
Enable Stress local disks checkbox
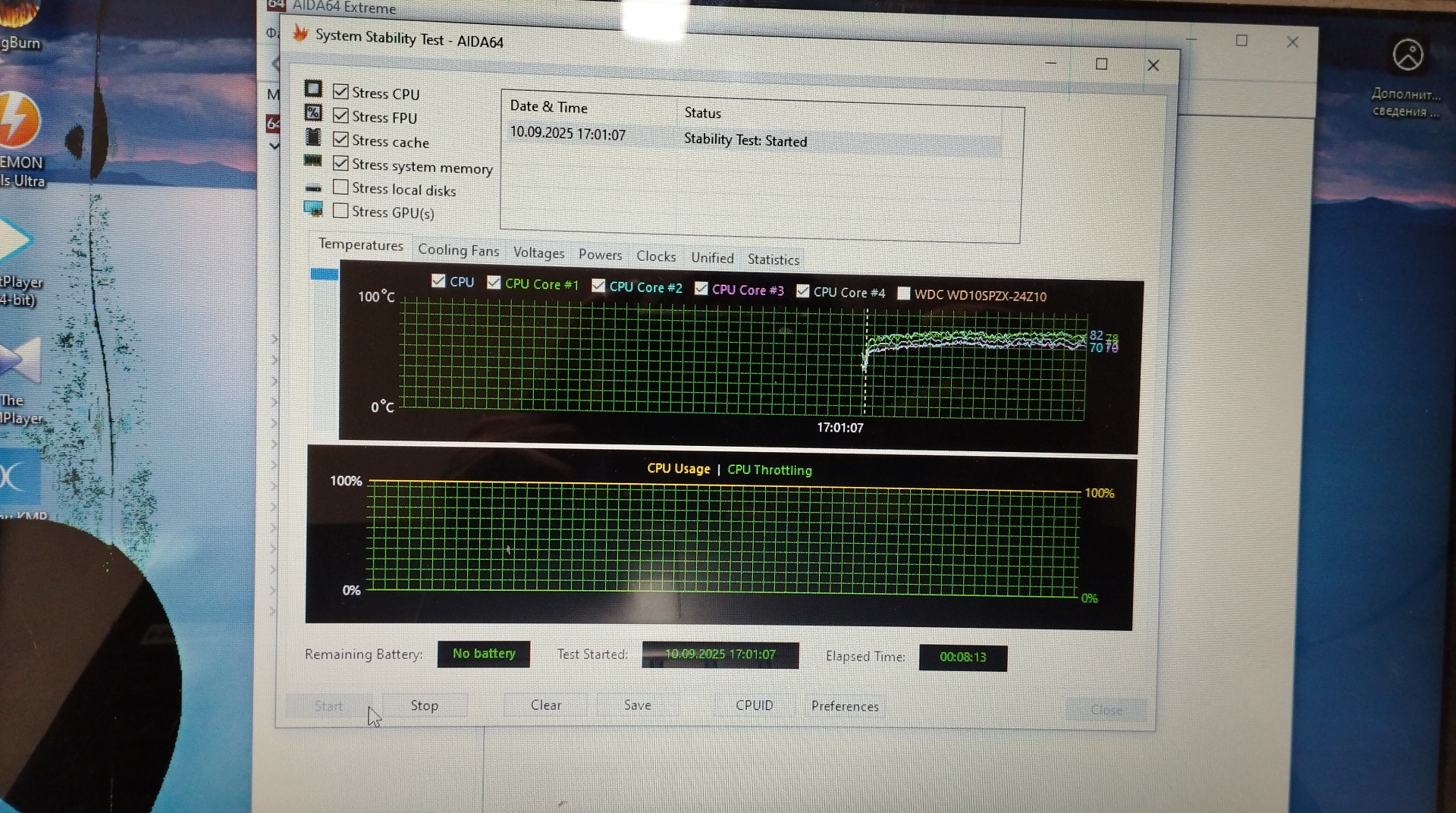(340, 187)
